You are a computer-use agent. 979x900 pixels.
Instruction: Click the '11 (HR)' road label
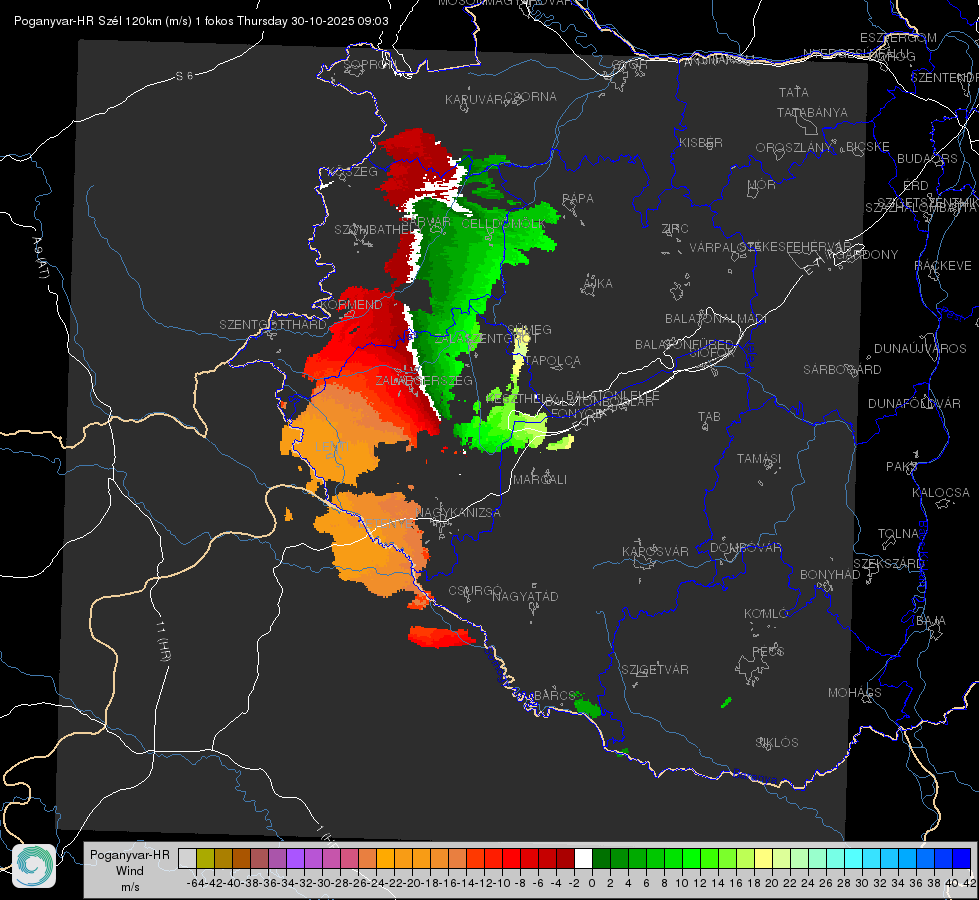pyautogui.click(x=163, y=641)
